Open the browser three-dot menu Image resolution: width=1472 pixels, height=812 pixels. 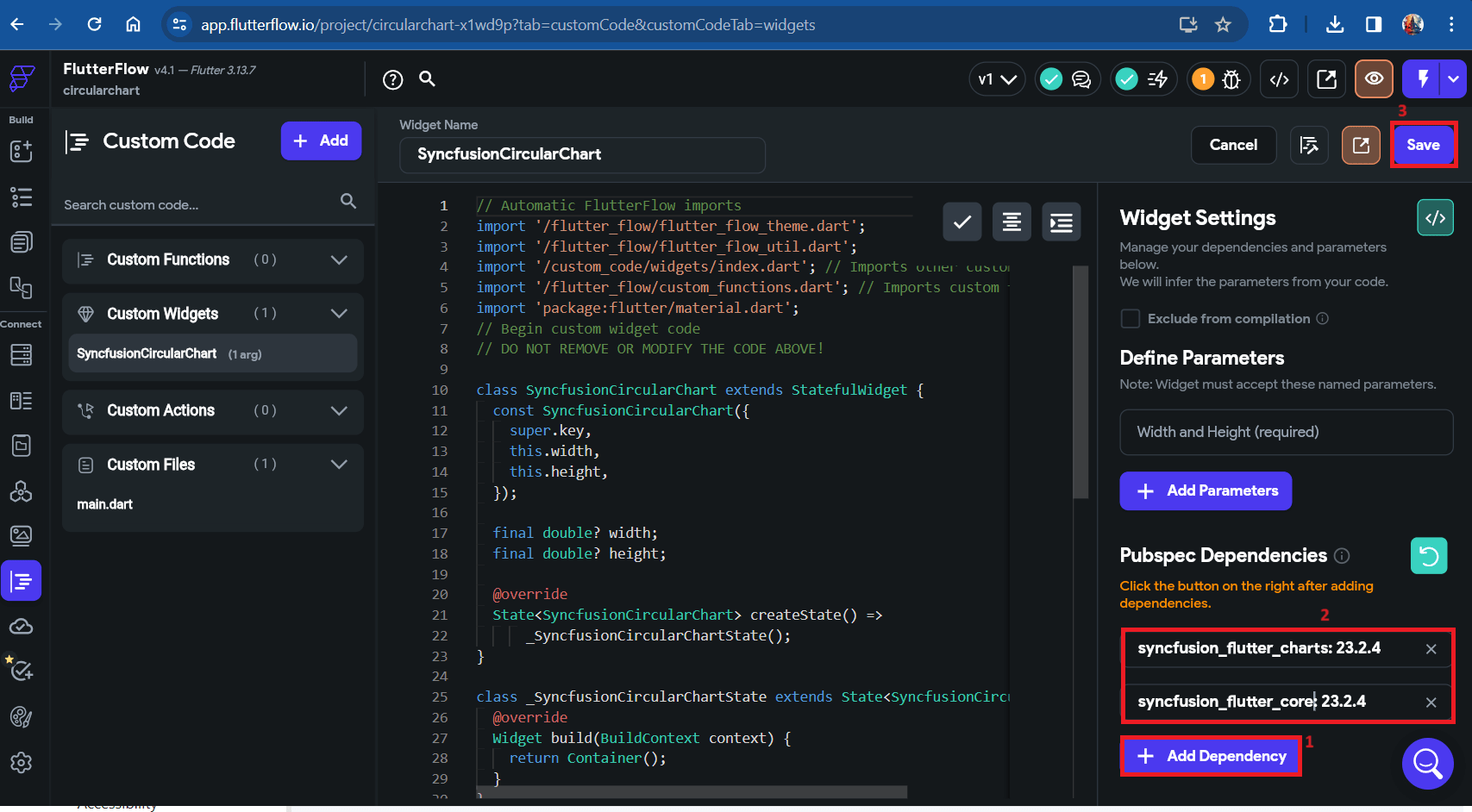pos(1452,24)
